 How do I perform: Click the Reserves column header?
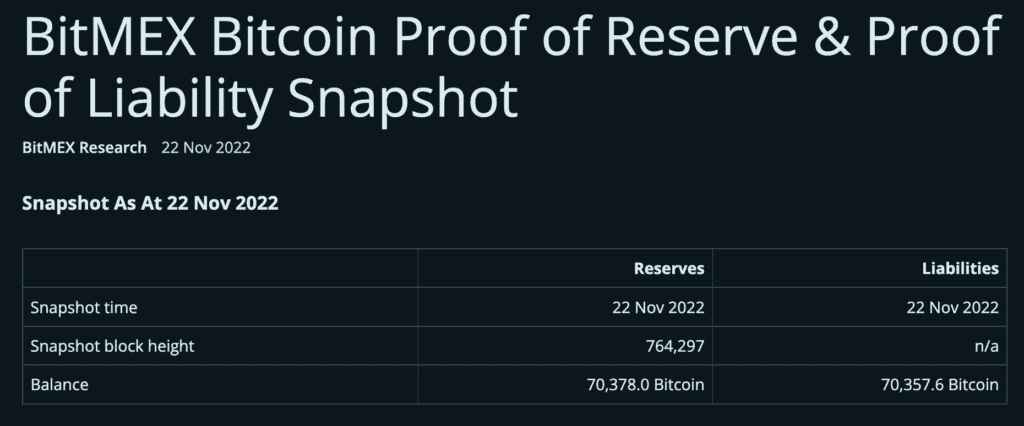pyautogui.click(x=669, y=268)
